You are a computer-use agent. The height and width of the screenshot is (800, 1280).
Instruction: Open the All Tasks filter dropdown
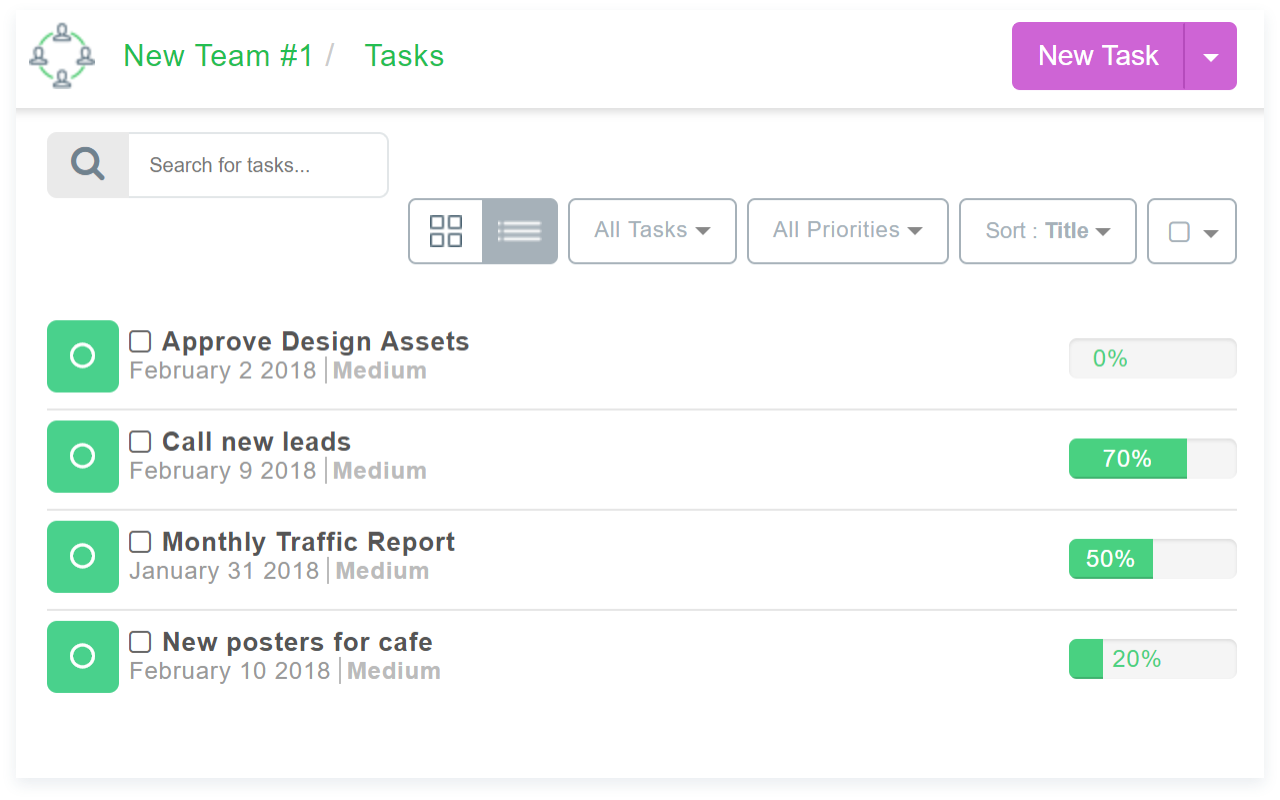pos(652,231)
